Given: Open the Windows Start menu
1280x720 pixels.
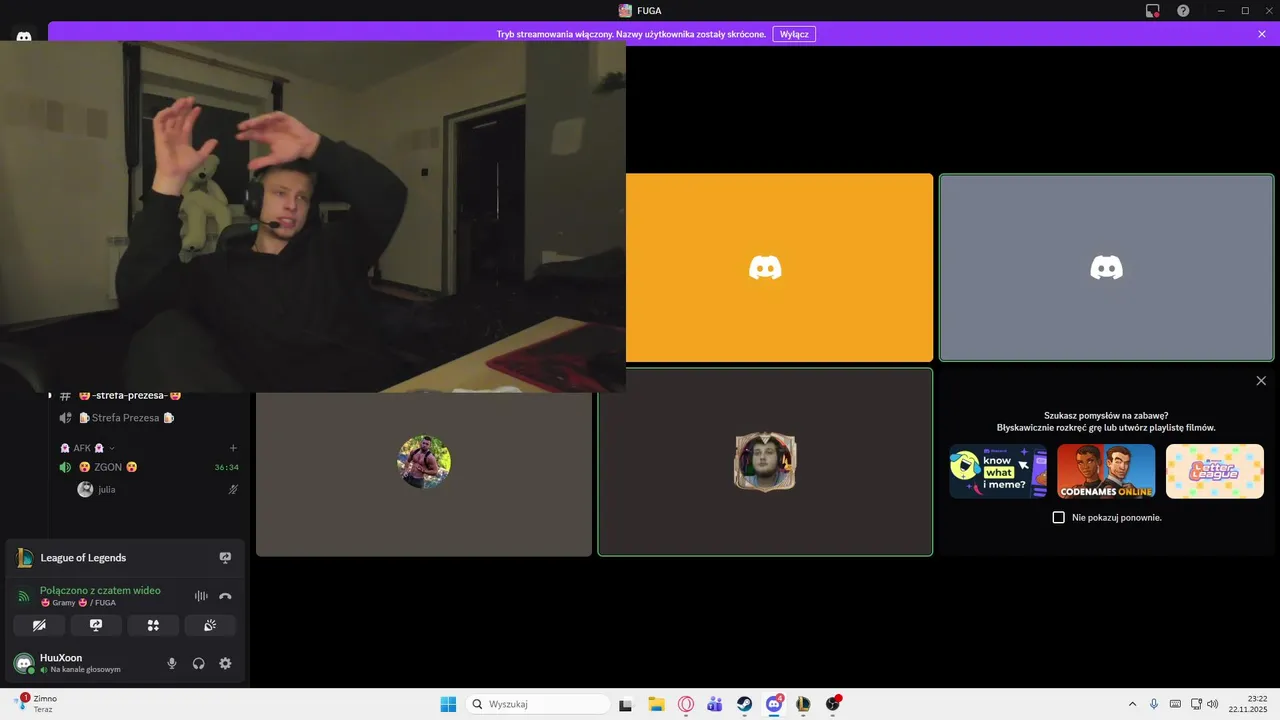Looking at the screenshot, I should (448, 704).
